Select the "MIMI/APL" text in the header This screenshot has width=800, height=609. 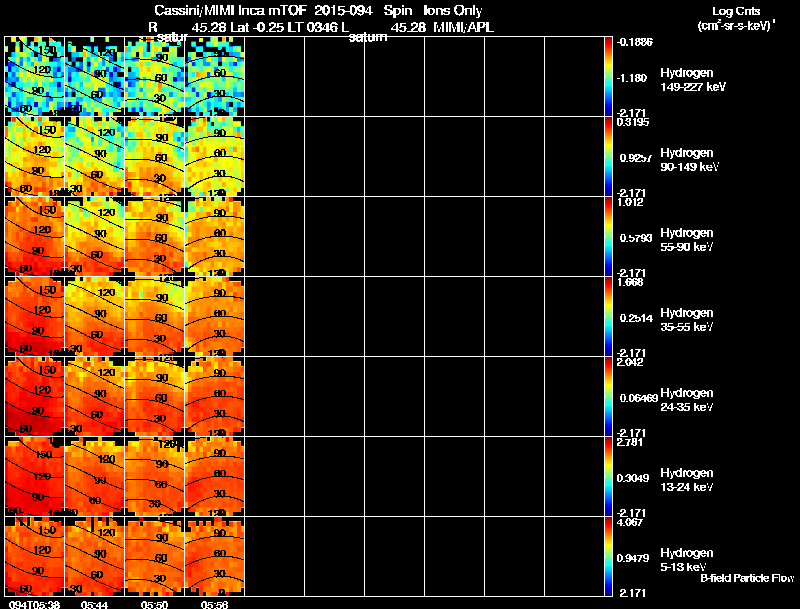463,27
